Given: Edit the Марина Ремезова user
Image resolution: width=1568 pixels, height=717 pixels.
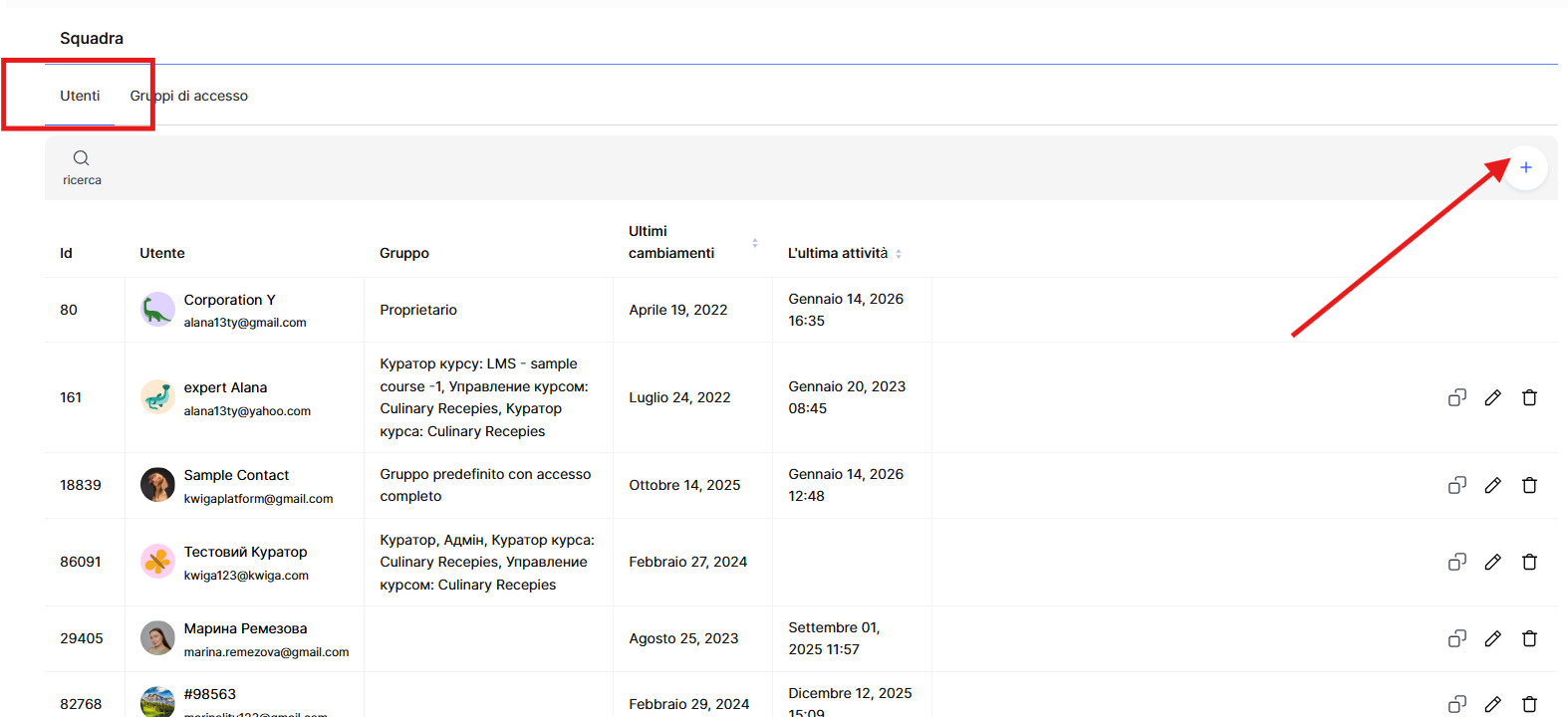Looking at the screenshot, I should point(1492,638).
